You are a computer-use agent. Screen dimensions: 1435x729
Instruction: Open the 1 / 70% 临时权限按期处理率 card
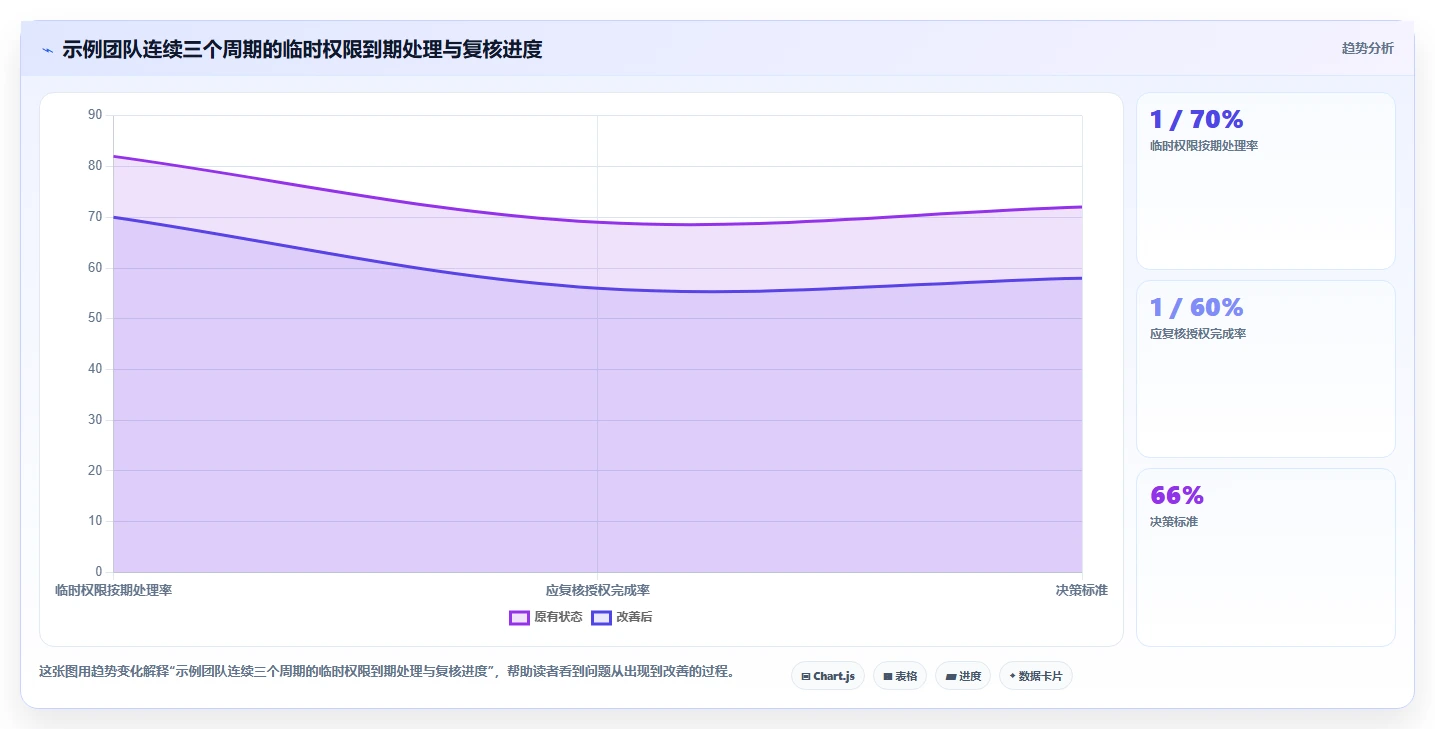tap(1265, 181)
